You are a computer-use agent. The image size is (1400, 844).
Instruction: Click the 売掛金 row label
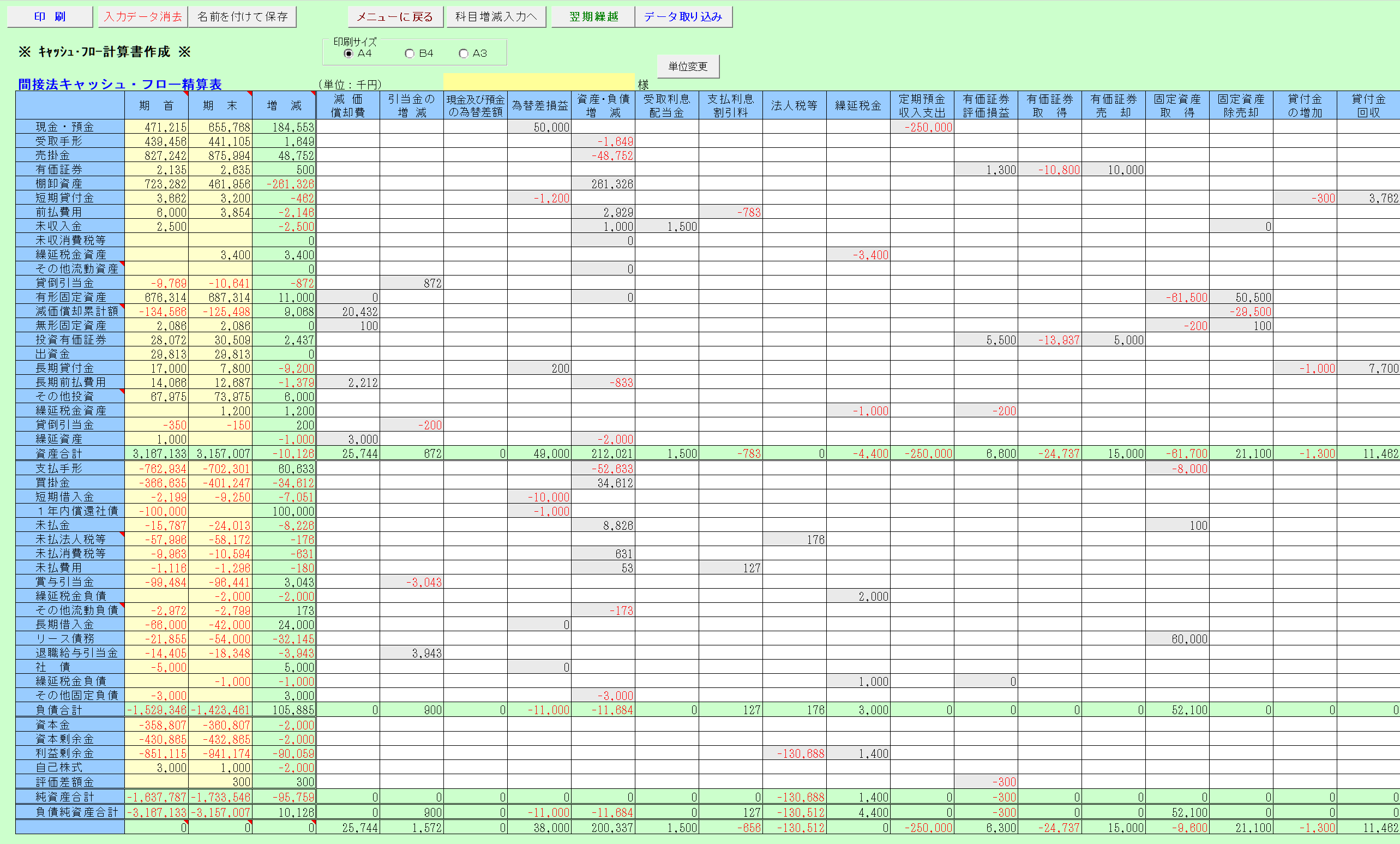[70, 155]
